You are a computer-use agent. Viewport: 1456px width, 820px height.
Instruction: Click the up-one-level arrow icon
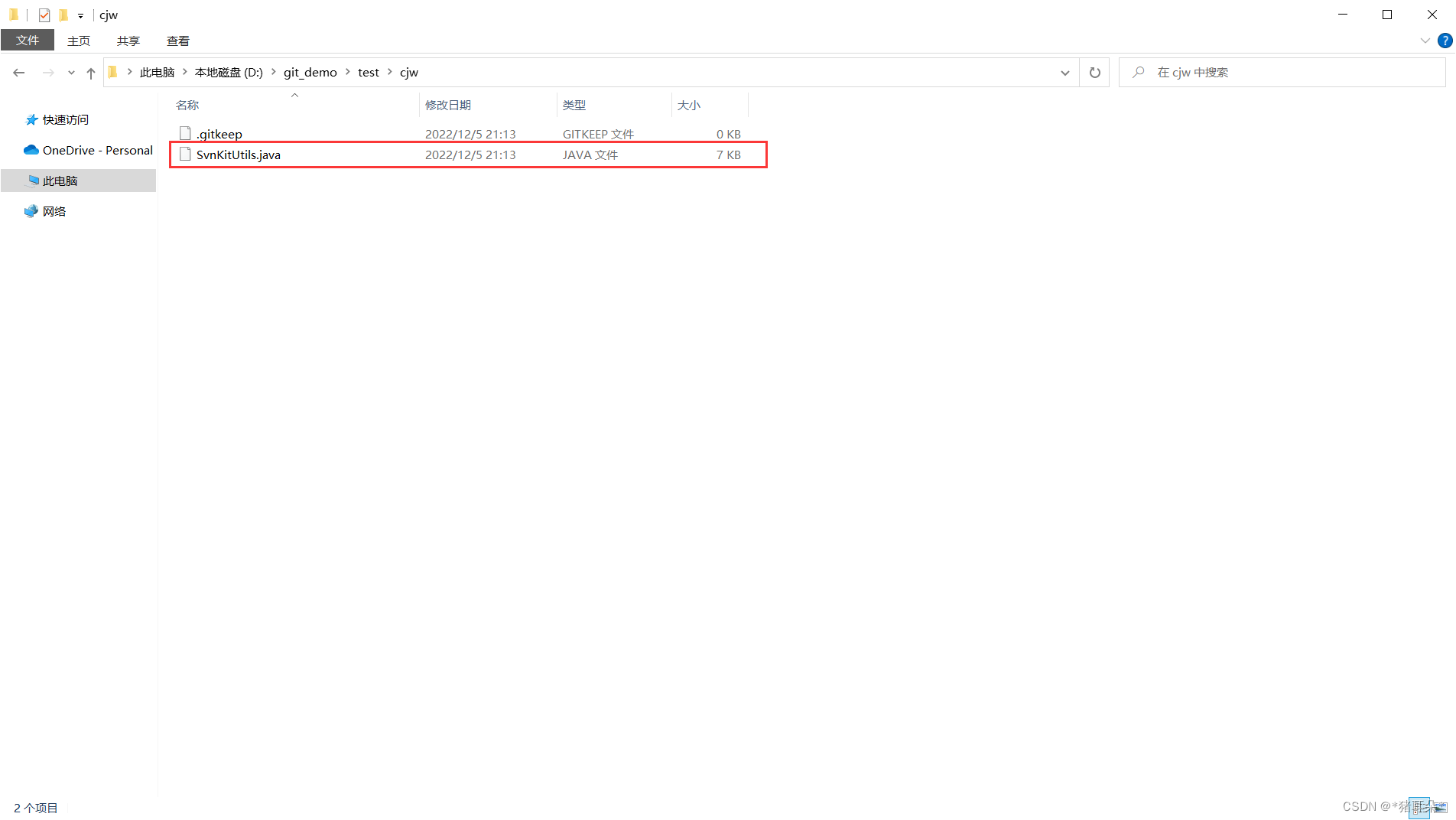pos(91,73)
